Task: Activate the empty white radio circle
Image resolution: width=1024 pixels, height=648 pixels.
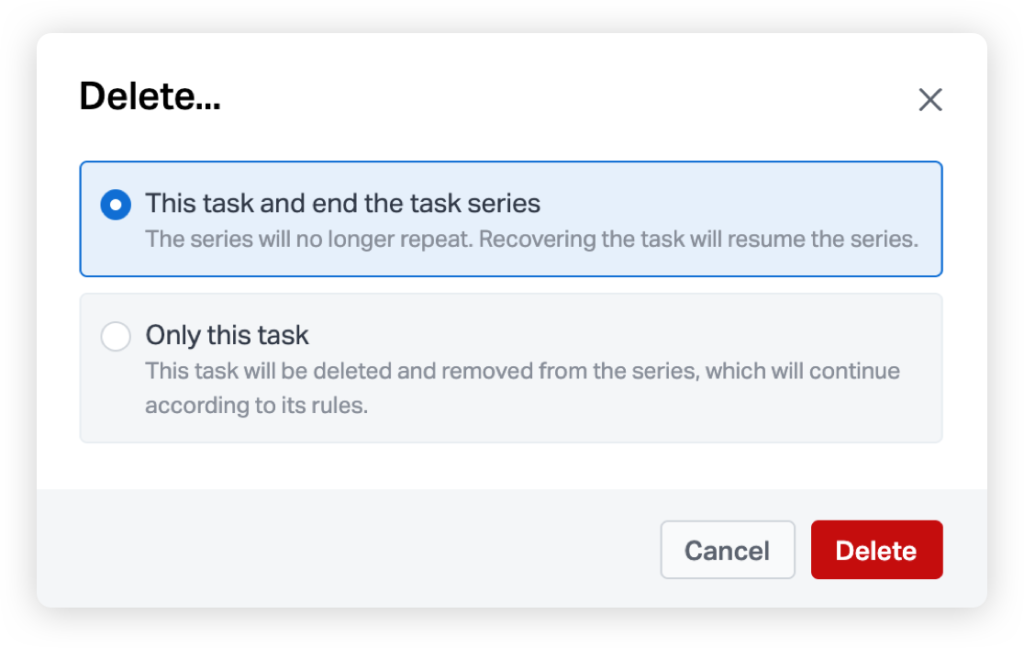Action: coord(116,336)
